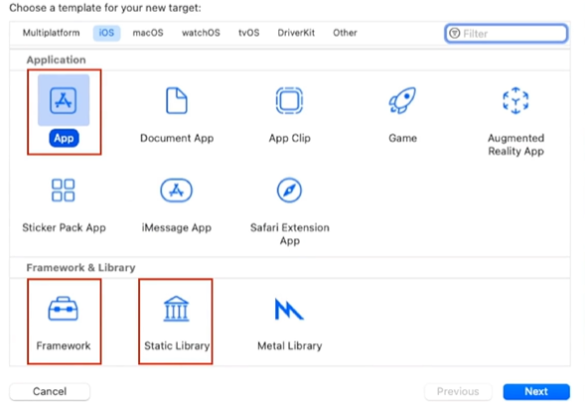Pick the App Clip template icon
The image size is (585, 406).
coord(289,100)
